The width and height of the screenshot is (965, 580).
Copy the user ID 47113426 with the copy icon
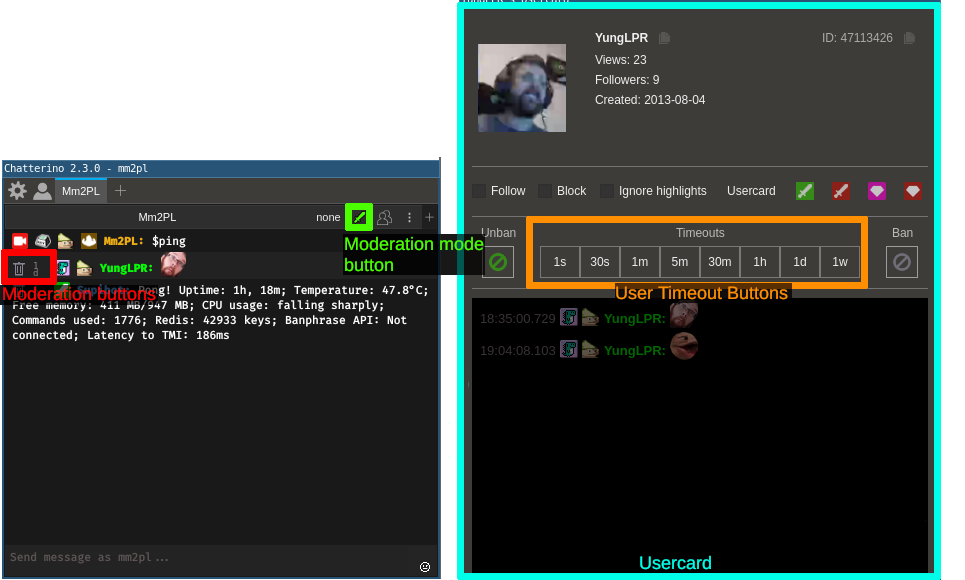909,38
